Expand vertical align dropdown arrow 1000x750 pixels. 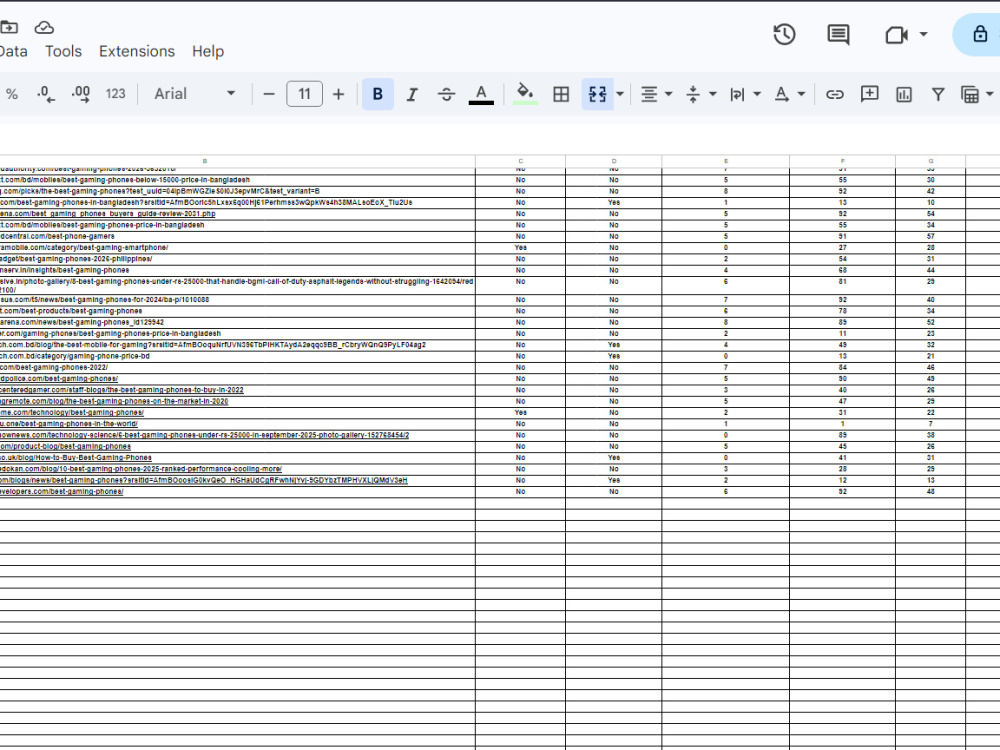[713, 94]
